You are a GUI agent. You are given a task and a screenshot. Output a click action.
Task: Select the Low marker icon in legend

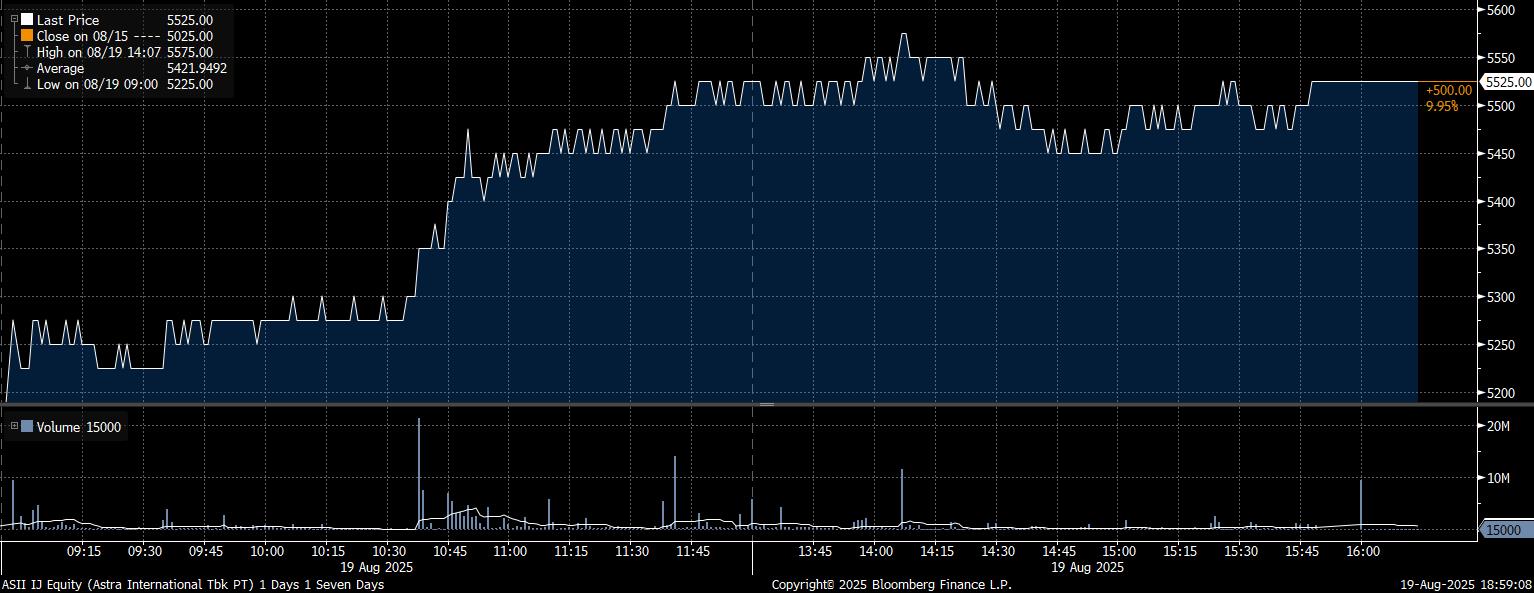pos(27,85)
